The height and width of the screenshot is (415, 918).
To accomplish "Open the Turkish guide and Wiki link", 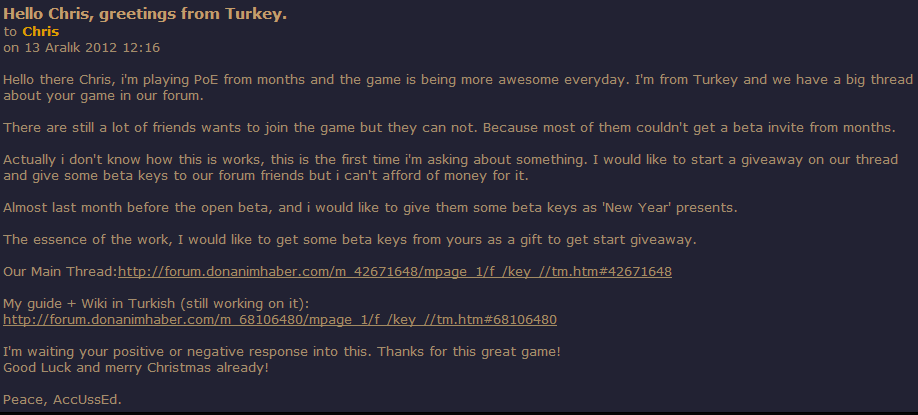I will click(x=280, y=320).
